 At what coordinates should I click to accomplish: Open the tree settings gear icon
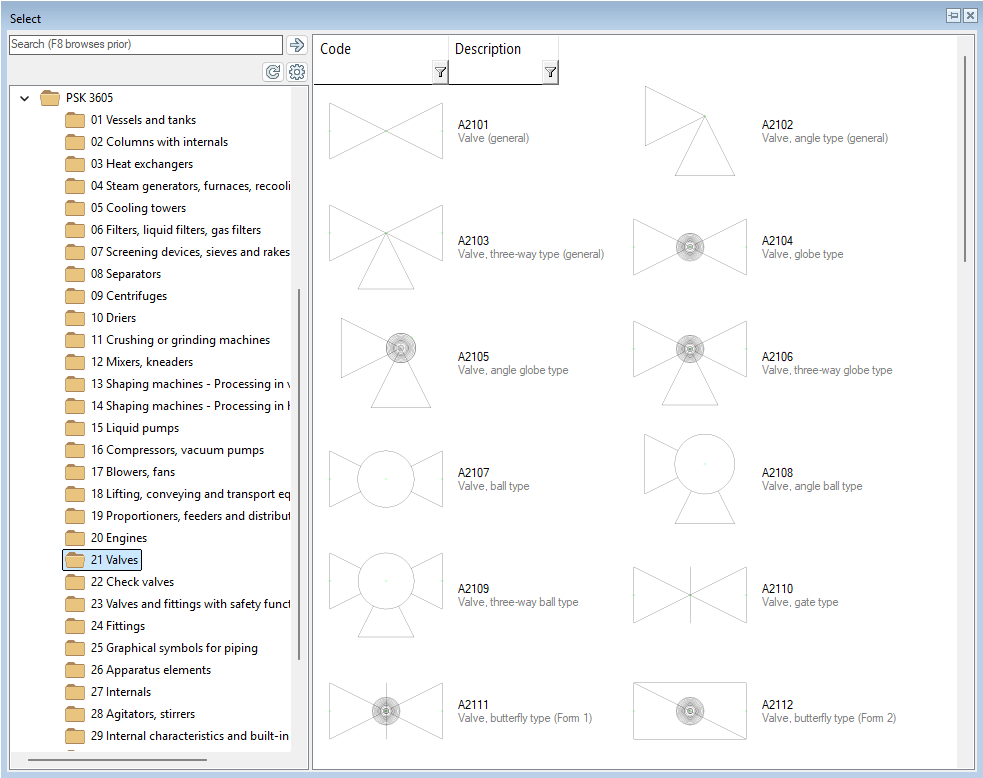(296, 72)
